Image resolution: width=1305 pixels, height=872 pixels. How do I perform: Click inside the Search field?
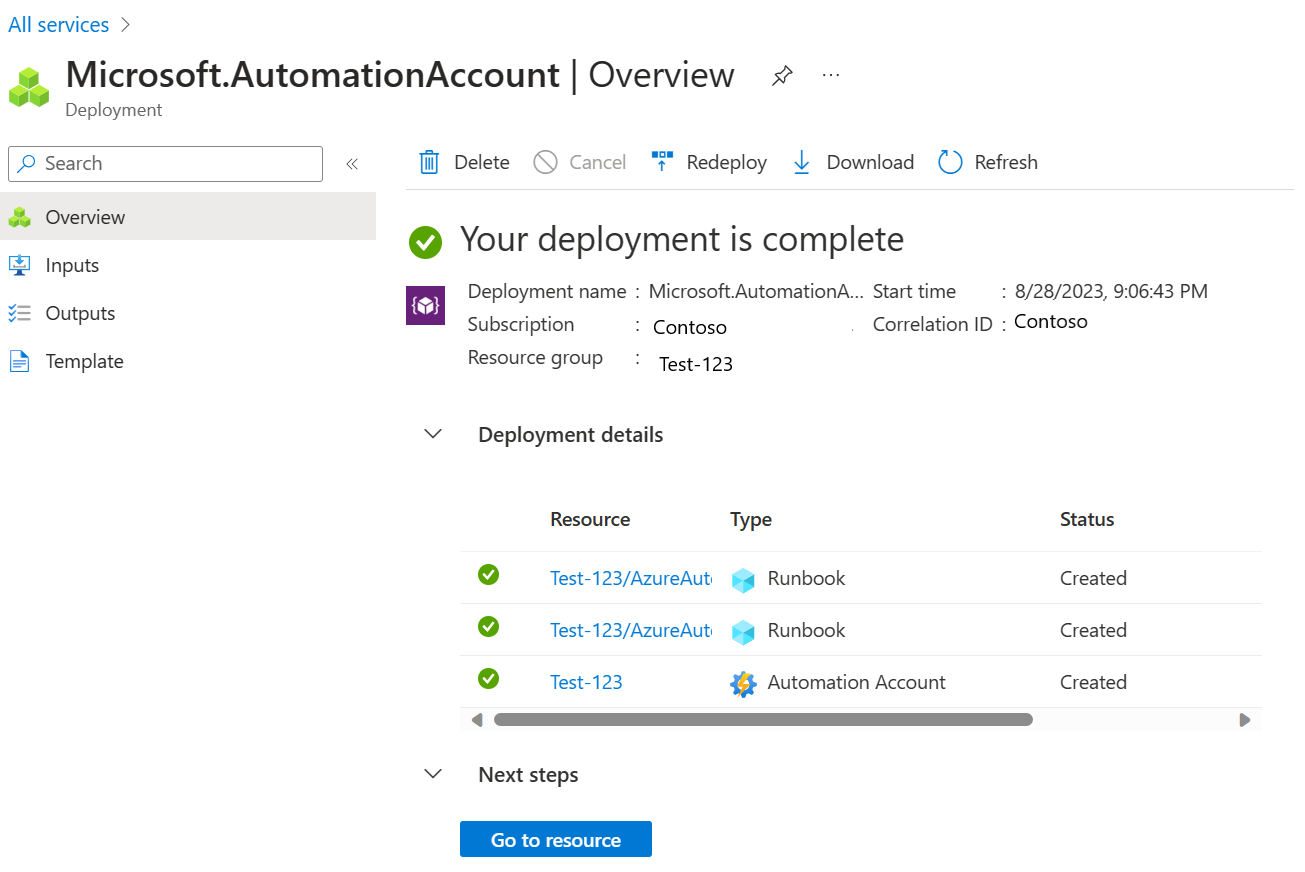pyautogui.click(x=165, y=163)
